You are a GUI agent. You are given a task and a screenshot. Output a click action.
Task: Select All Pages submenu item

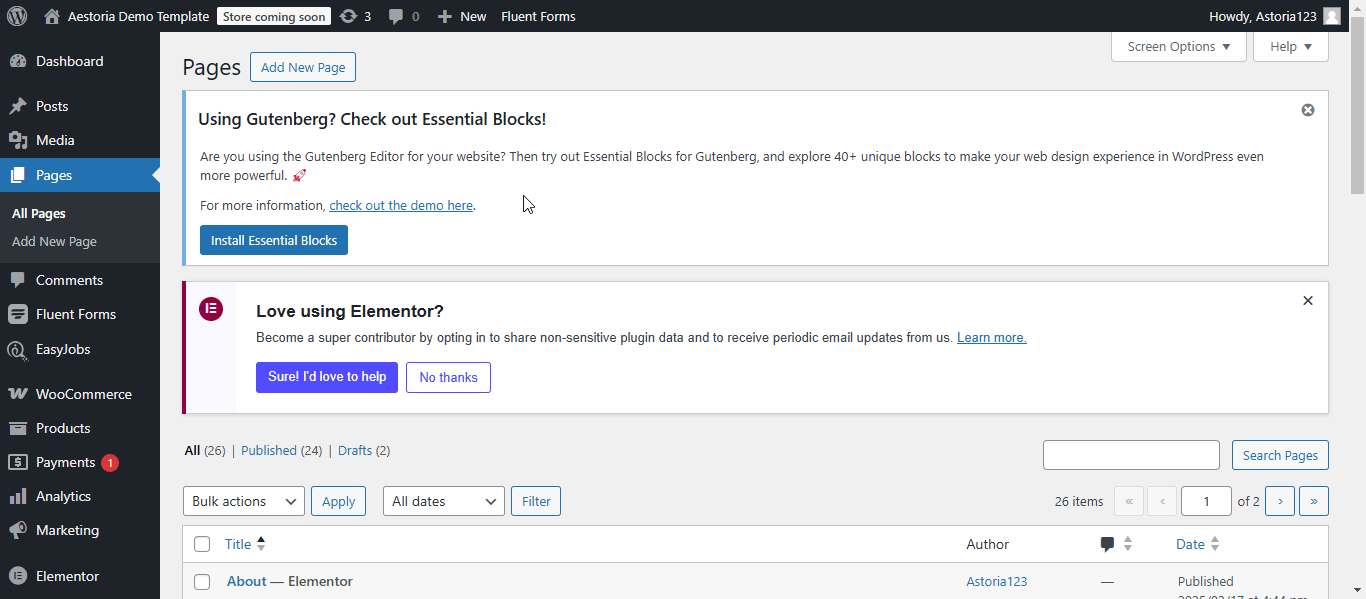[x=39, y=214]
